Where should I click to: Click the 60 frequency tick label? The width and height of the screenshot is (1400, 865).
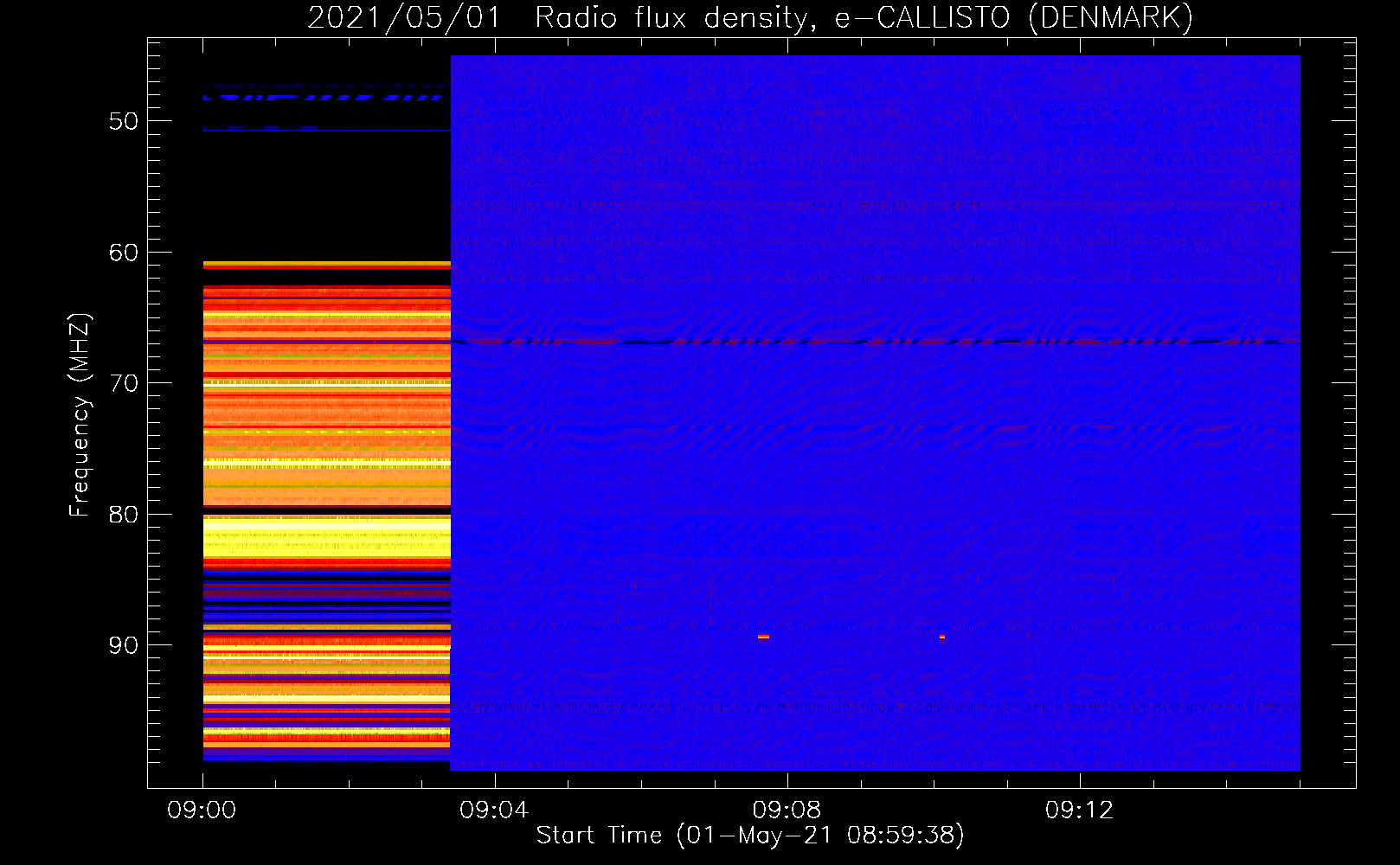click(124, 253)
